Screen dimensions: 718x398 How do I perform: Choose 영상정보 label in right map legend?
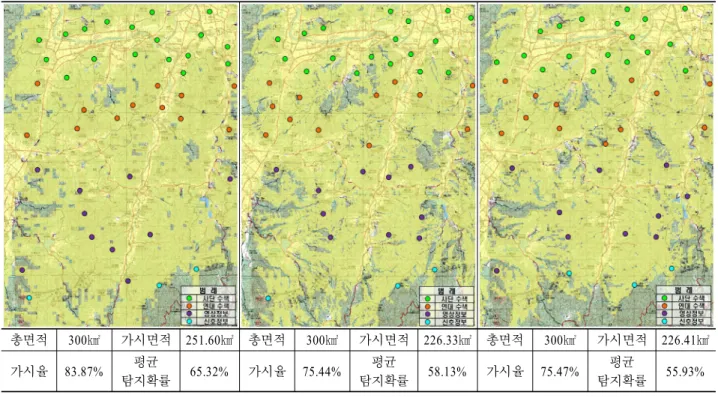pos(691,313)
